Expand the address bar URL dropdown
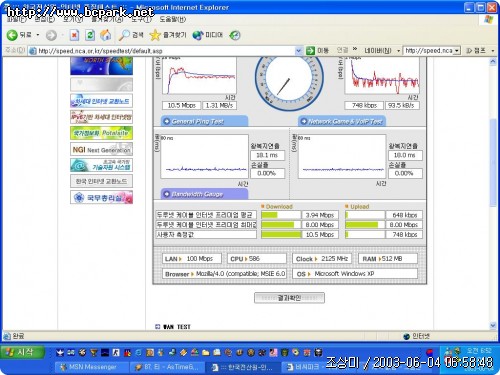Image resolution: width=500 pixels, height=375 pixels. [x=299, y=51]
